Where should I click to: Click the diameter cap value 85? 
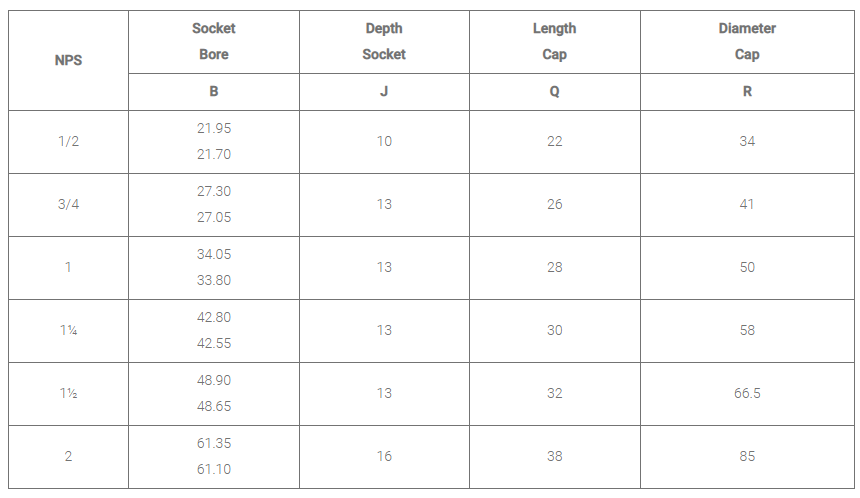(x=747, y=456)
